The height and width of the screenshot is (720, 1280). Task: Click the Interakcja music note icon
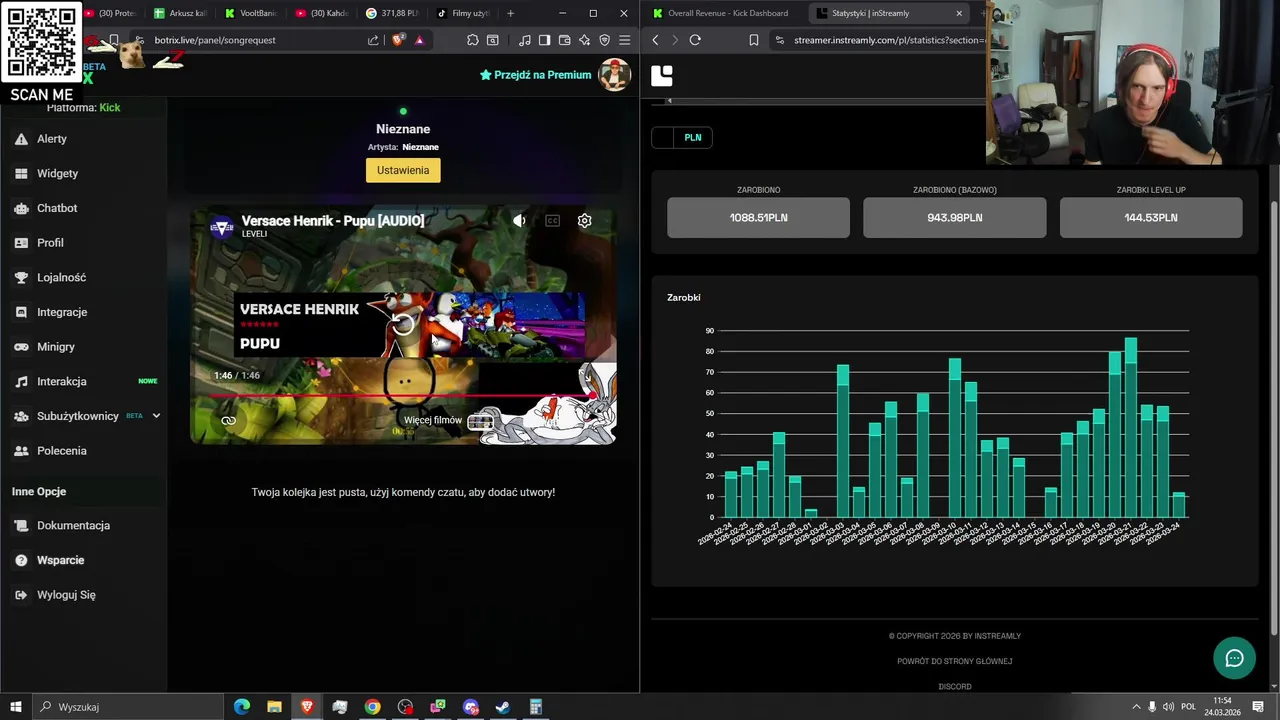pos(21,381)
